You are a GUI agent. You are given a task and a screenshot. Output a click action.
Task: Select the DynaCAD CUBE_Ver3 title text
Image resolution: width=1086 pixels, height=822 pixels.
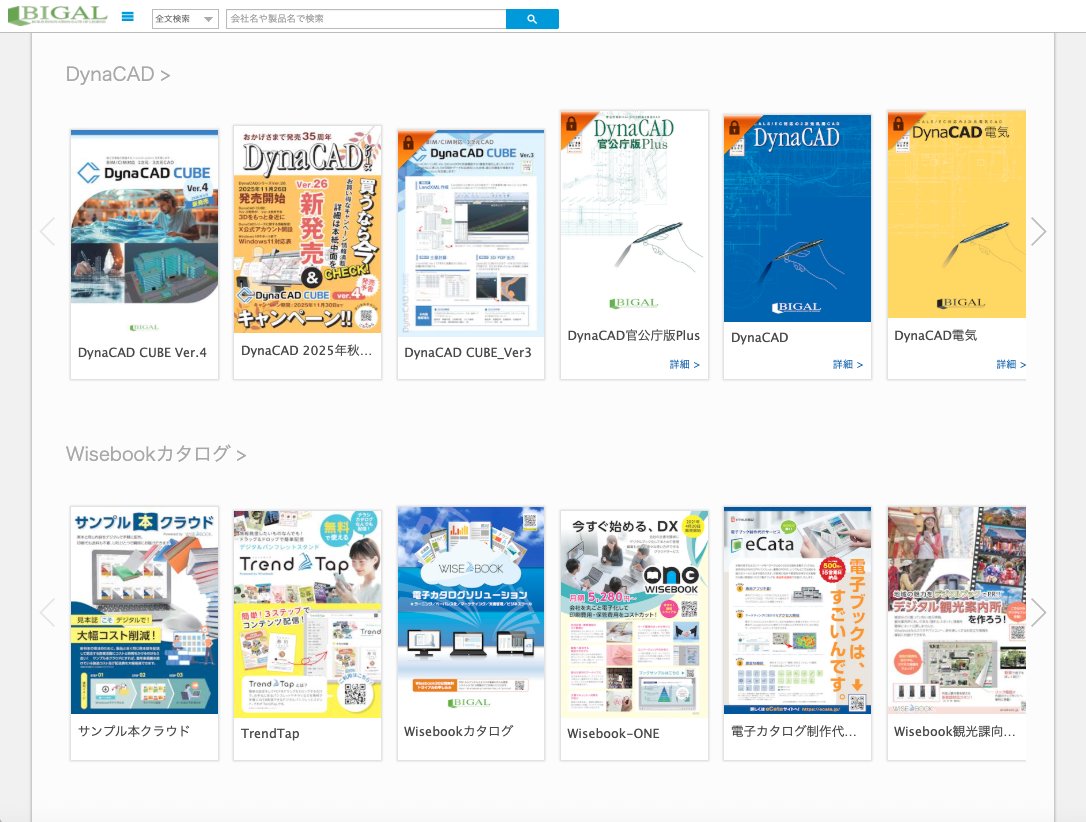pos(468,352)
